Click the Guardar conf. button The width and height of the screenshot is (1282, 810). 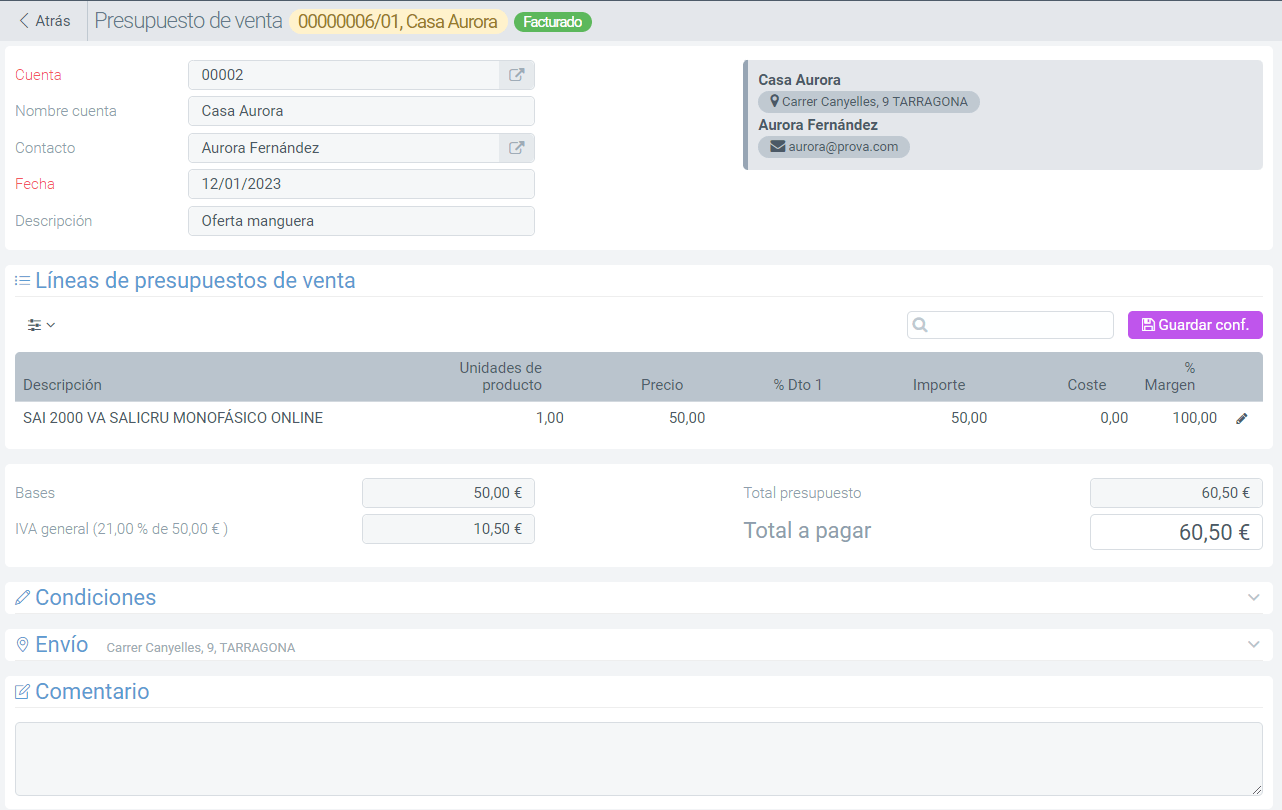[x=1195, y=325]
